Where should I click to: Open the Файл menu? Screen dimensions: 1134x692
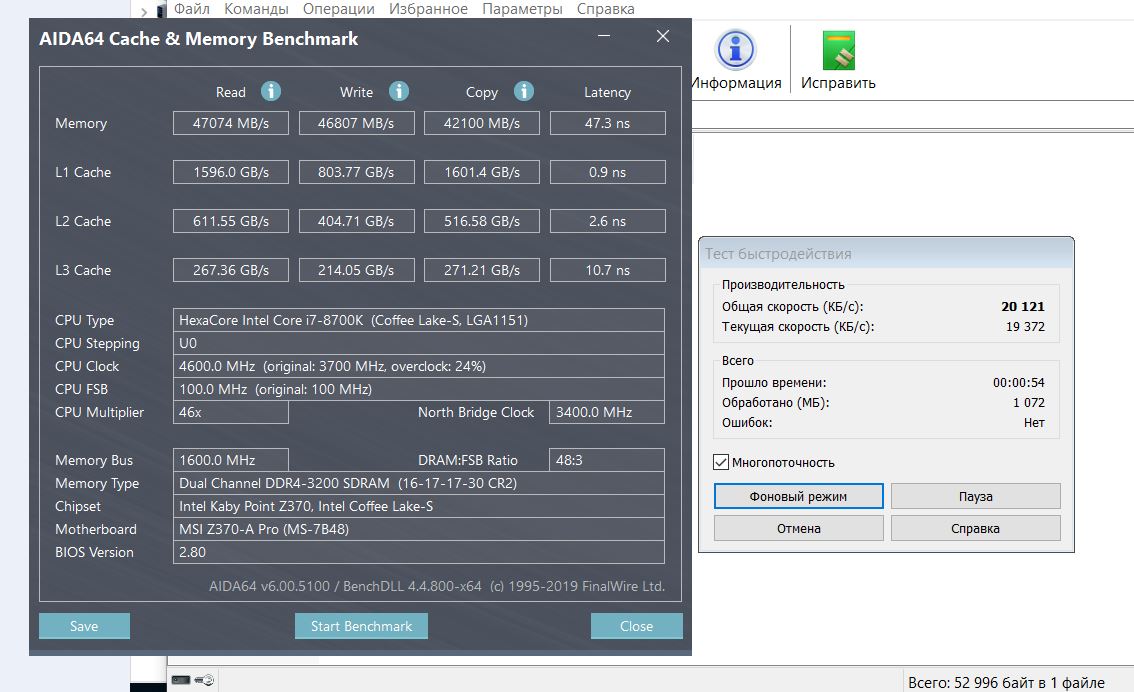click(192, 9)
